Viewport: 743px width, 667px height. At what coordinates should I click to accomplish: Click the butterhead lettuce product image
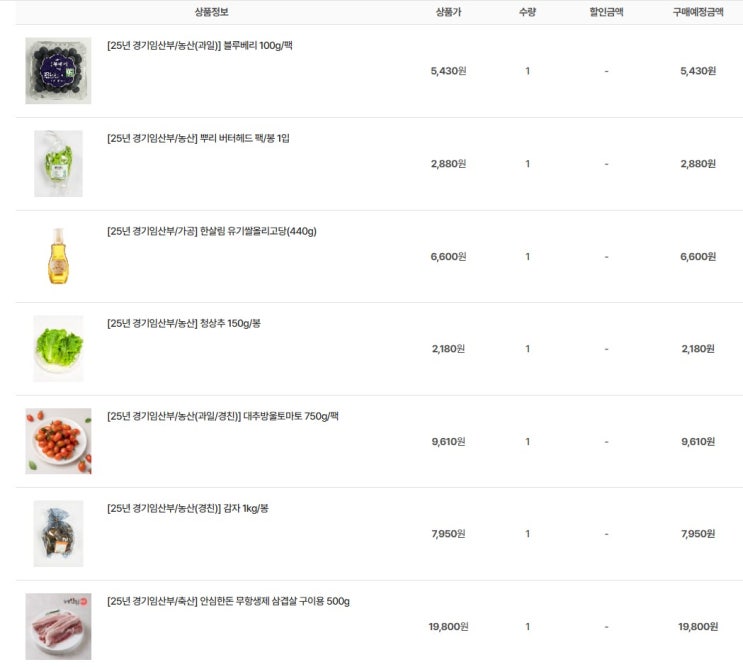pos(58,163)
